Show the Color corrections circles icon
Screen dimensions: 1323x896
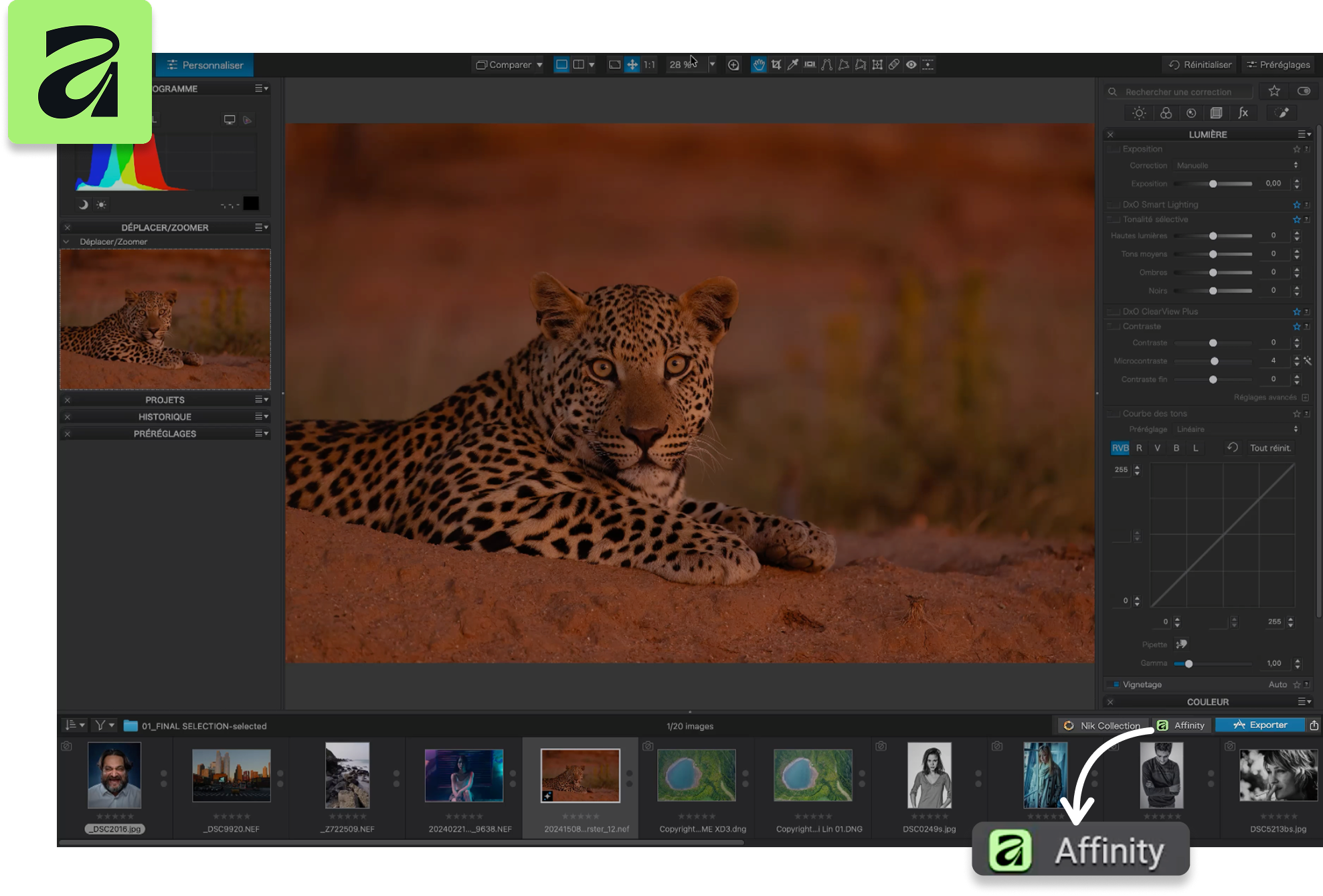(x=1166, y=113)
